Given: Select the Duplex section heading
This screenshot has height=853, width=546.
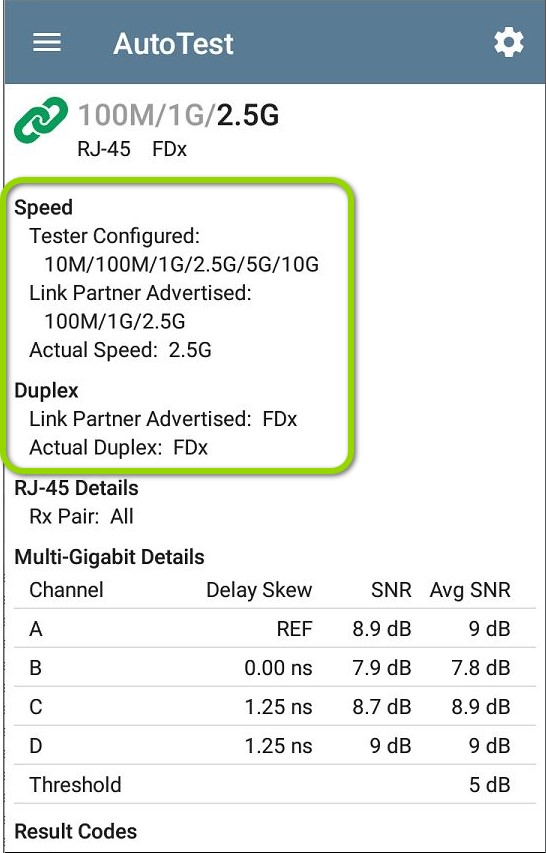Looking at the screenshot, I should [x=46, y=391].
